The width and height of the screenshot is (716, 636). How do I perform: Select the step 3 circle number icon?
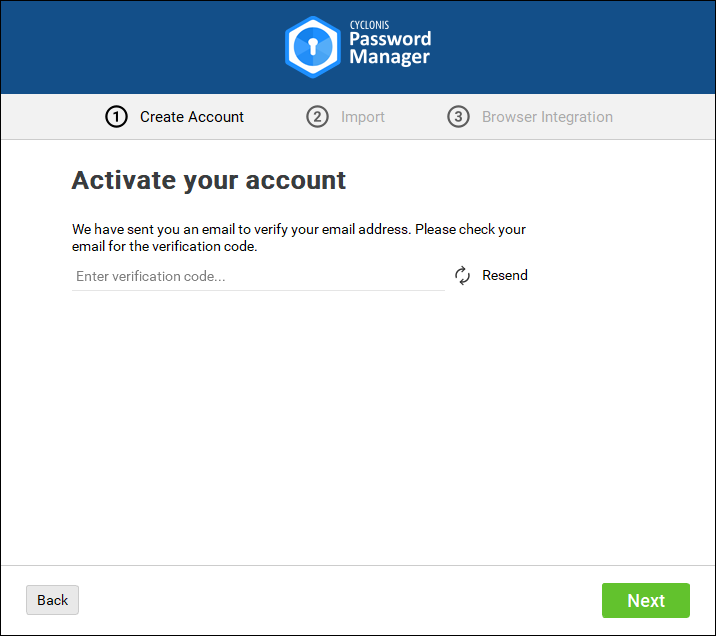point(458,117)
